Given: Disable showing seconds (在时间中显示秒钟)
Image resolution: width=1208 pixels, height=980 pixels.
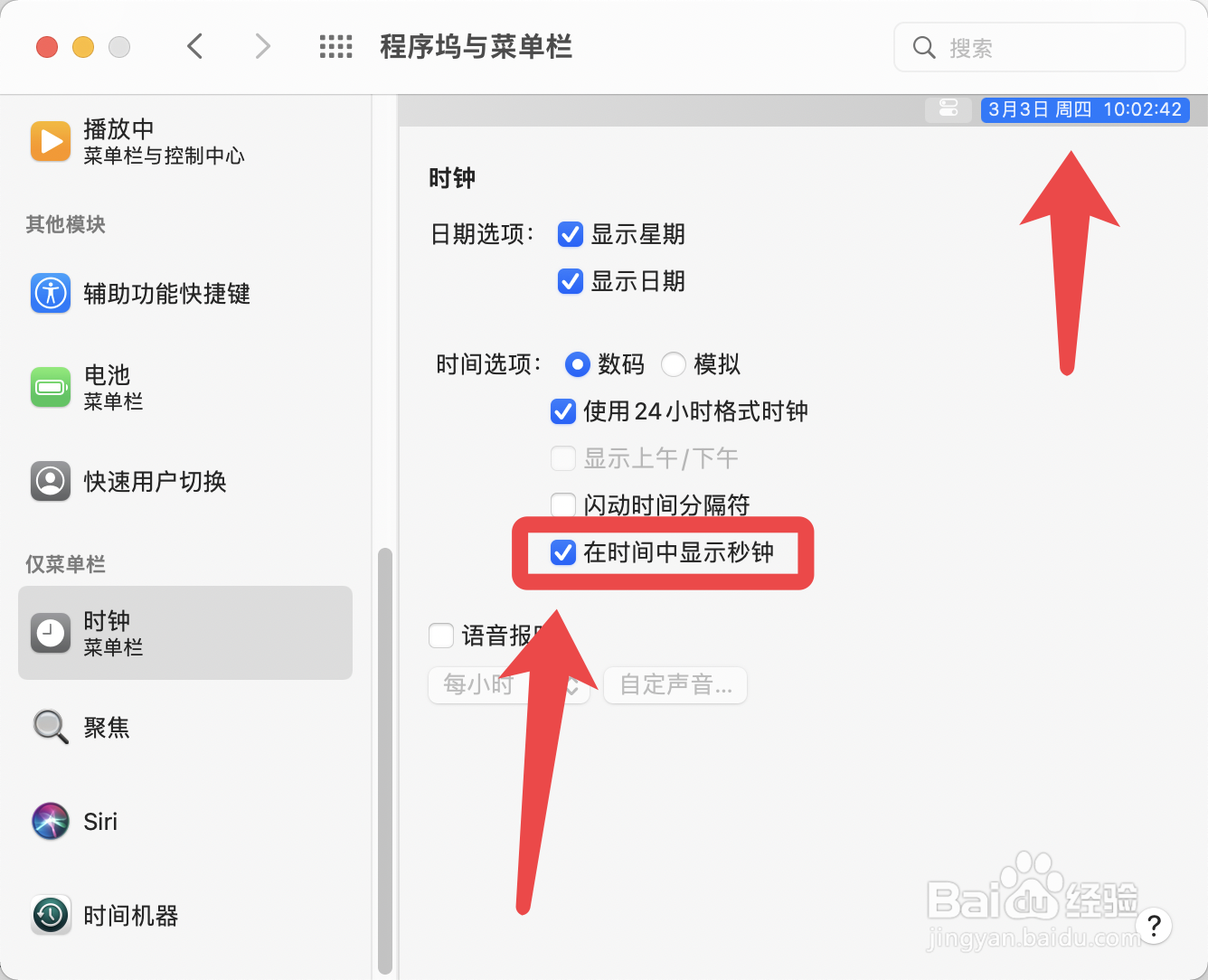Looking at the screenshot, I should click(x=563, y=552).
